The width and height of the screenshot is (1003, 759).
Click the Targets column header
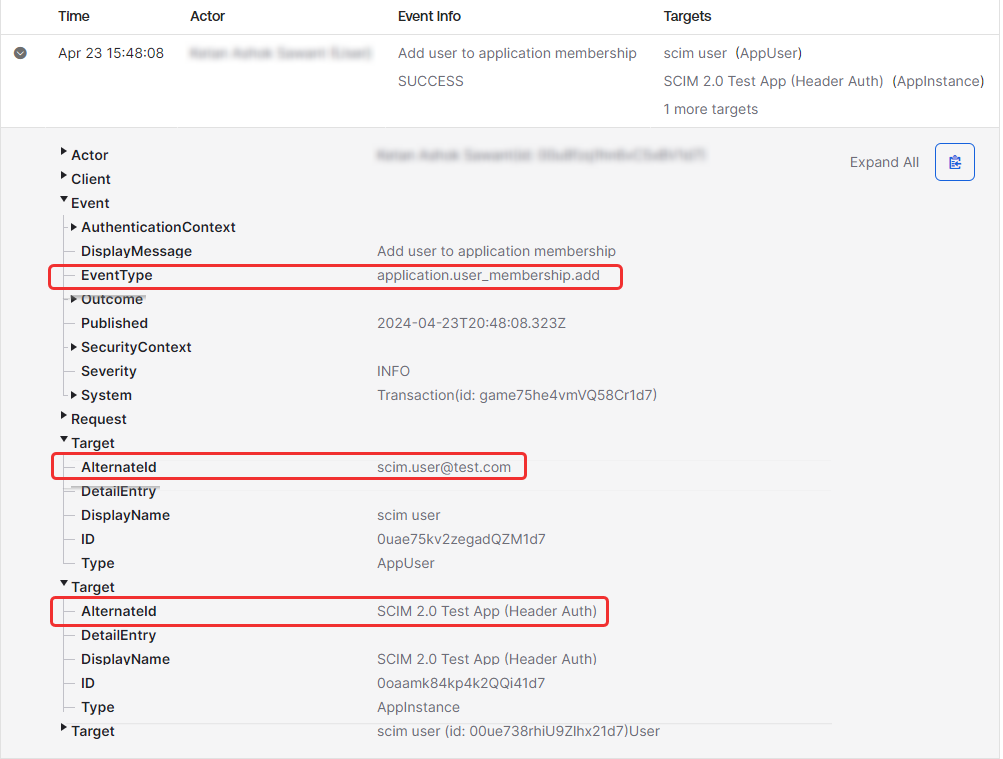pos(687,16)
